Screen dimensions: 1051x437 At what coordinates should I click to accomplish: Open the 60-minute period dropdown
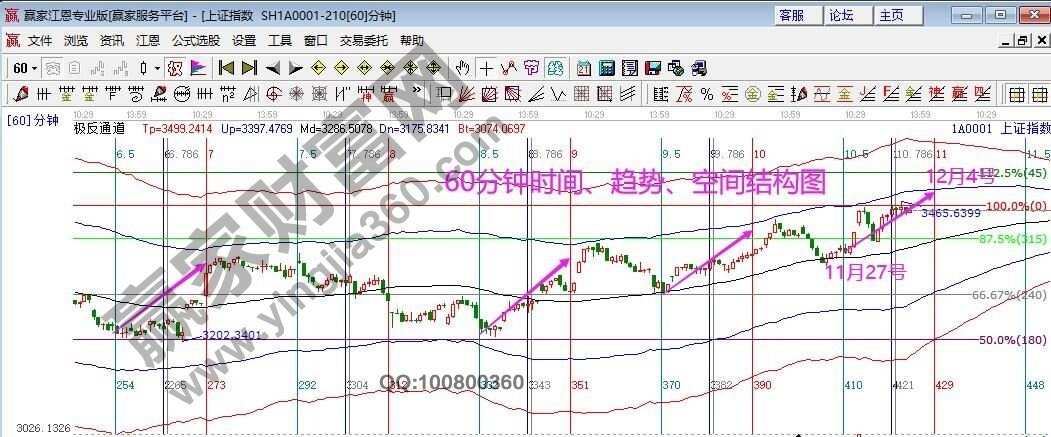coord(25,68)
